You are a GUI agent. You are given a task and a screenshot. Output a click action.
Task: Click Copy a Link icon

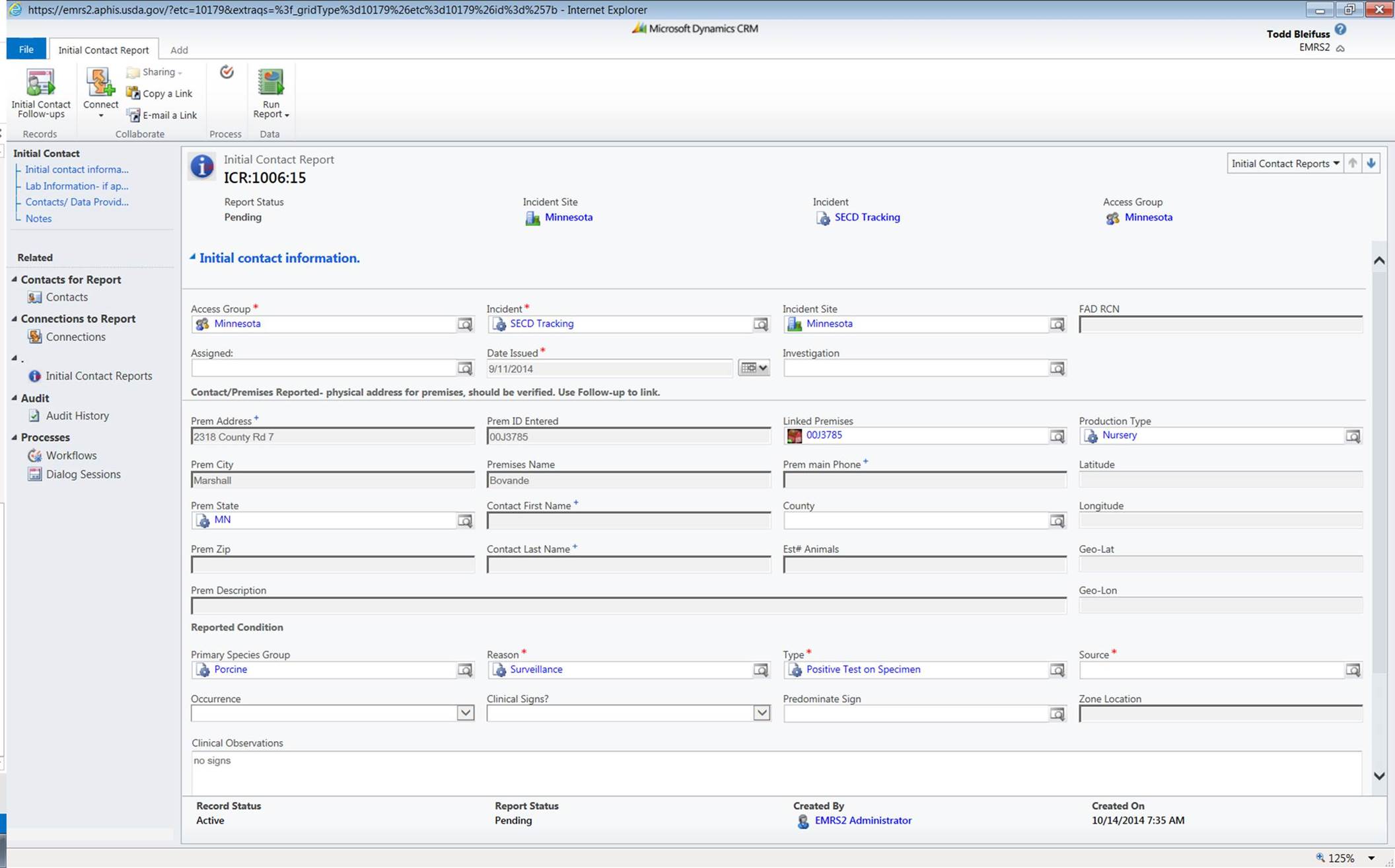[x=133, y=93]
